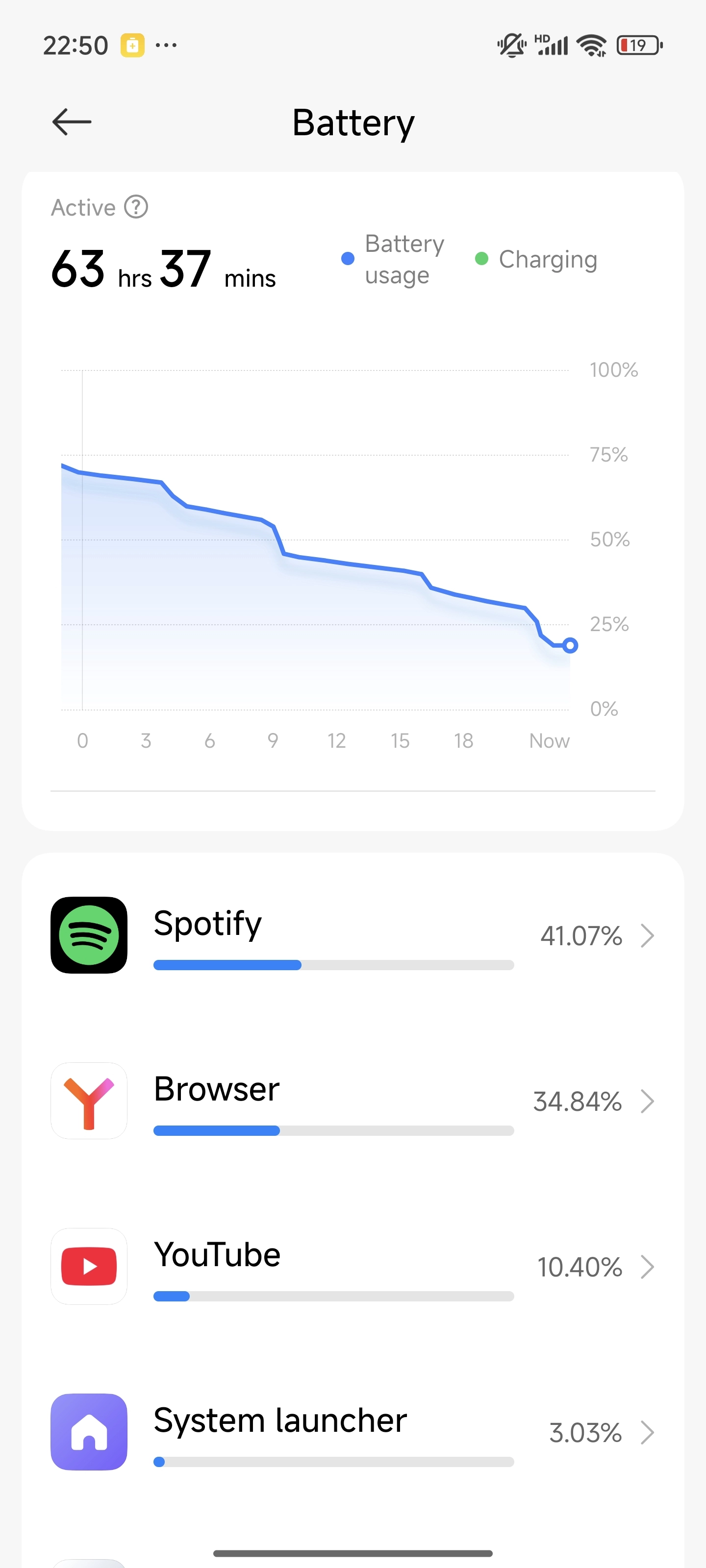Toggle the Battery usage legend dot
Image resolution: width=706 pixels, height=1568 pixels.
pos(348,259)
